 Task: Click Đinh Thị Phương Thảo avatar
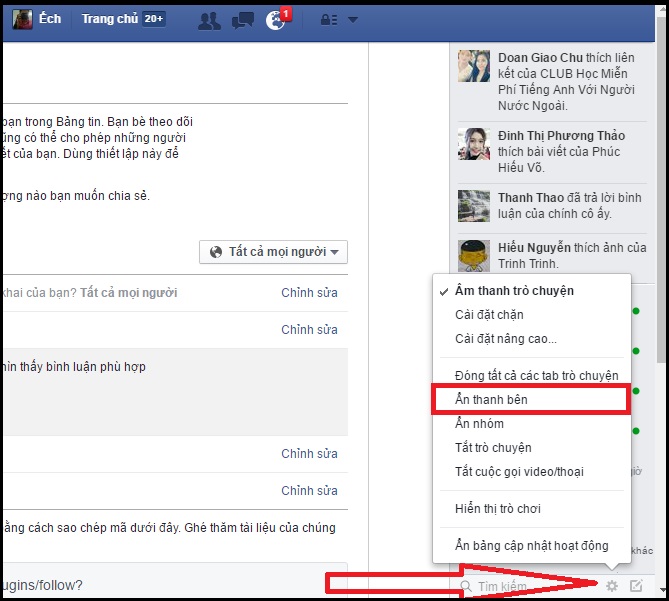(474, 144)
